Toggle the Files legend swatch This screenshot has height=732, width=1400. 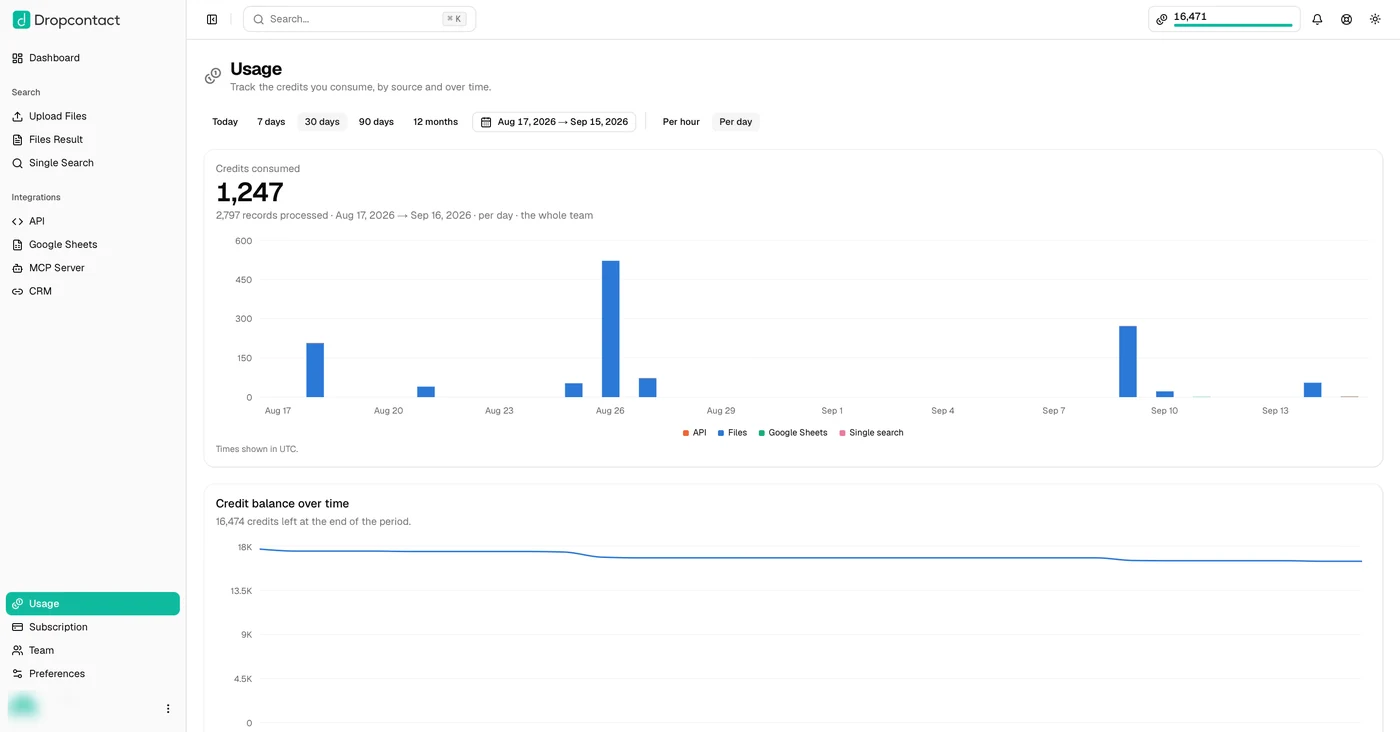click(x=721, y=433)
